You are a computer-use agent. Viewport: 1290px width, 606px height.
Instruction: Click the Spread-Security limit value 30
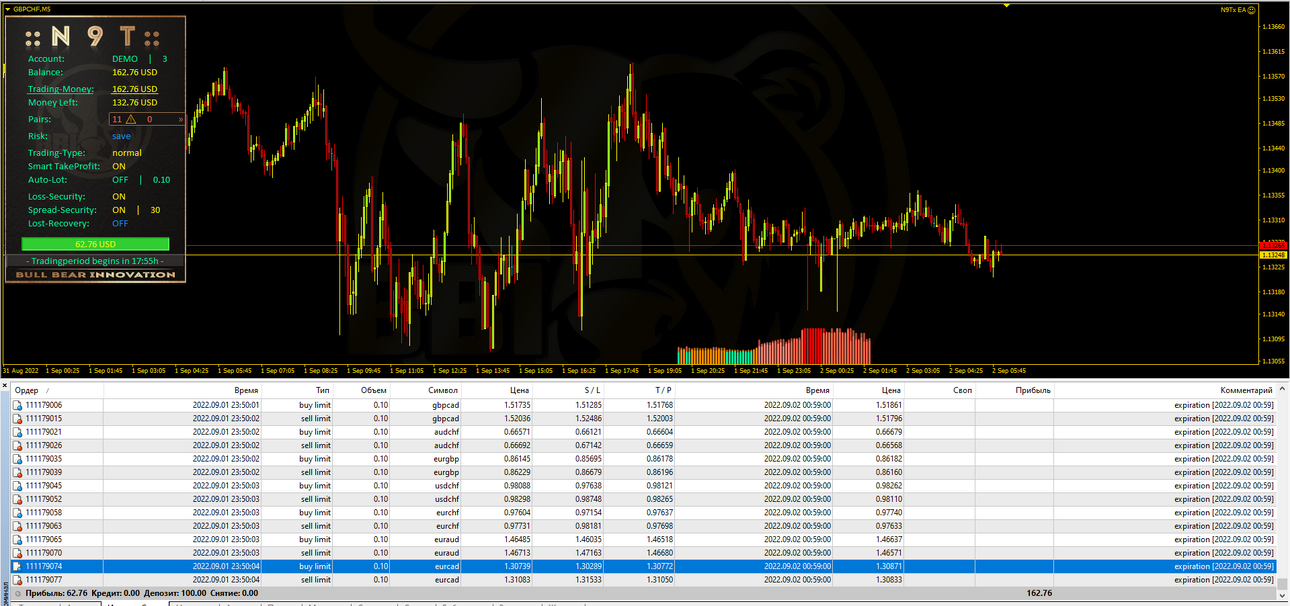coord(155,210)
